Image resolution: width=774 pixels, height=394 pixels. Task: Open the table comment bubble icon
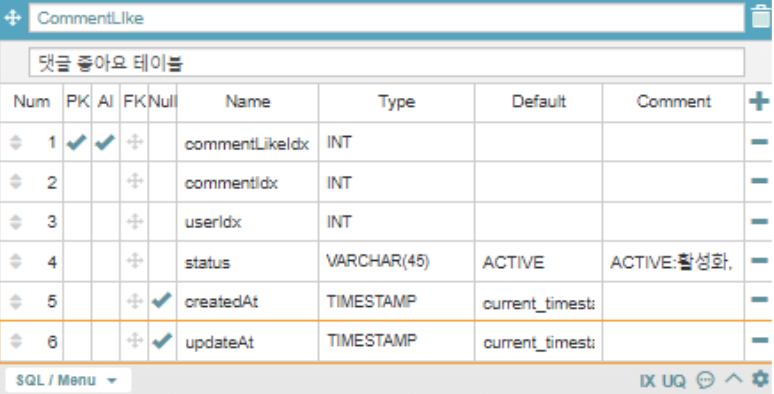(705, 380)
